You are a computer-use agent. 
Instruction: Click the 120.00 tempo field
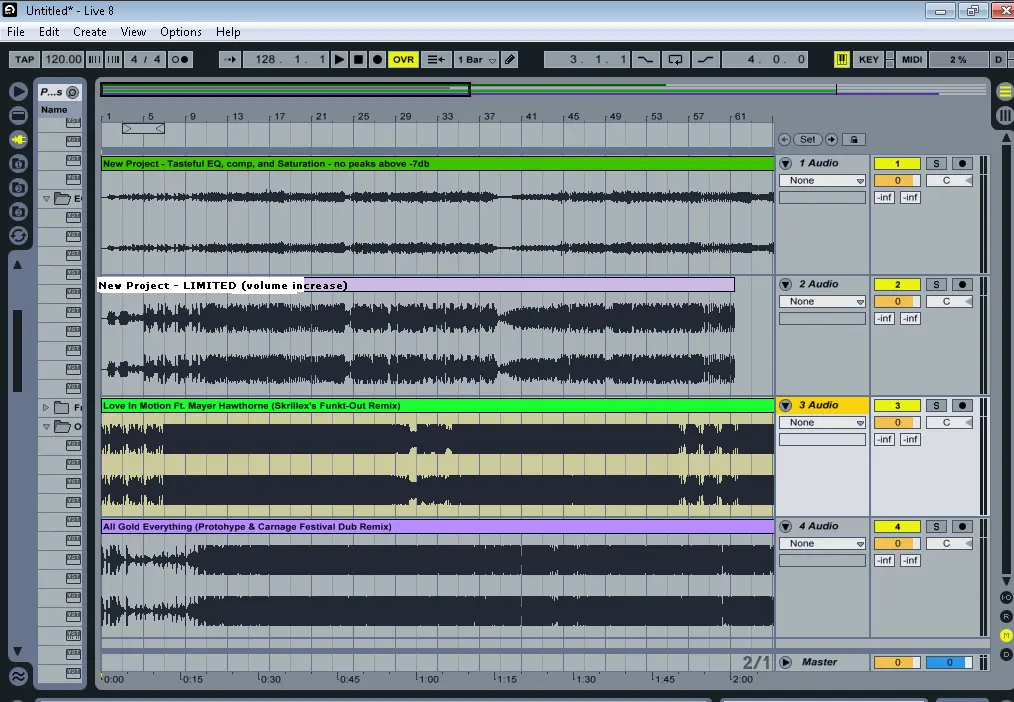[x=63, y=59]
